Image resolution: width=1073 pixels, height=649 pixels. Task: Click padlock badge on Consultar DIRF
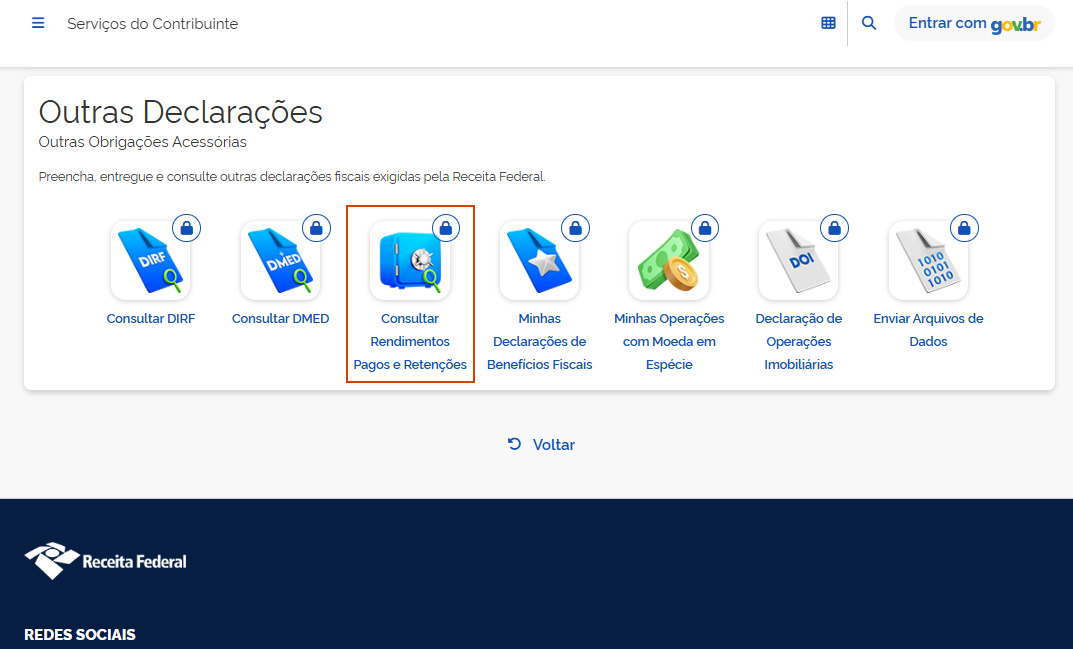tap(186, 228)
